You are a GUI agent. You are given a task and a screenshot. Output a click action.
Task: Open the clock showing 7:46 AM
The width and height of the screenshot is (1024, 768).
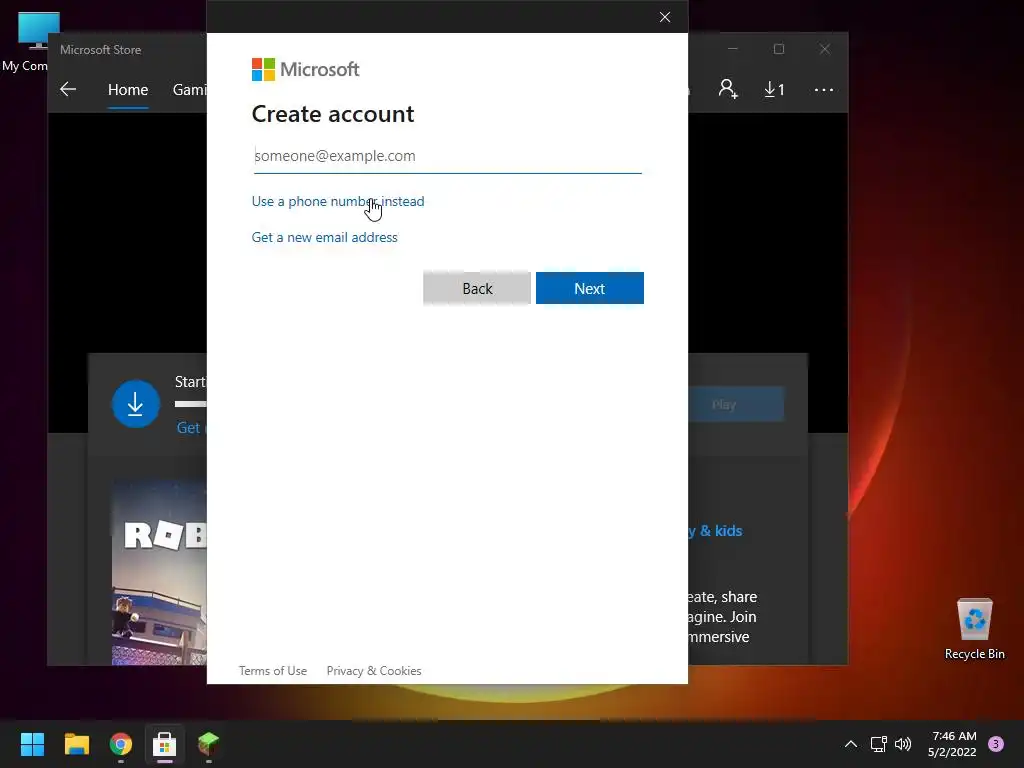tap(952, 744)
